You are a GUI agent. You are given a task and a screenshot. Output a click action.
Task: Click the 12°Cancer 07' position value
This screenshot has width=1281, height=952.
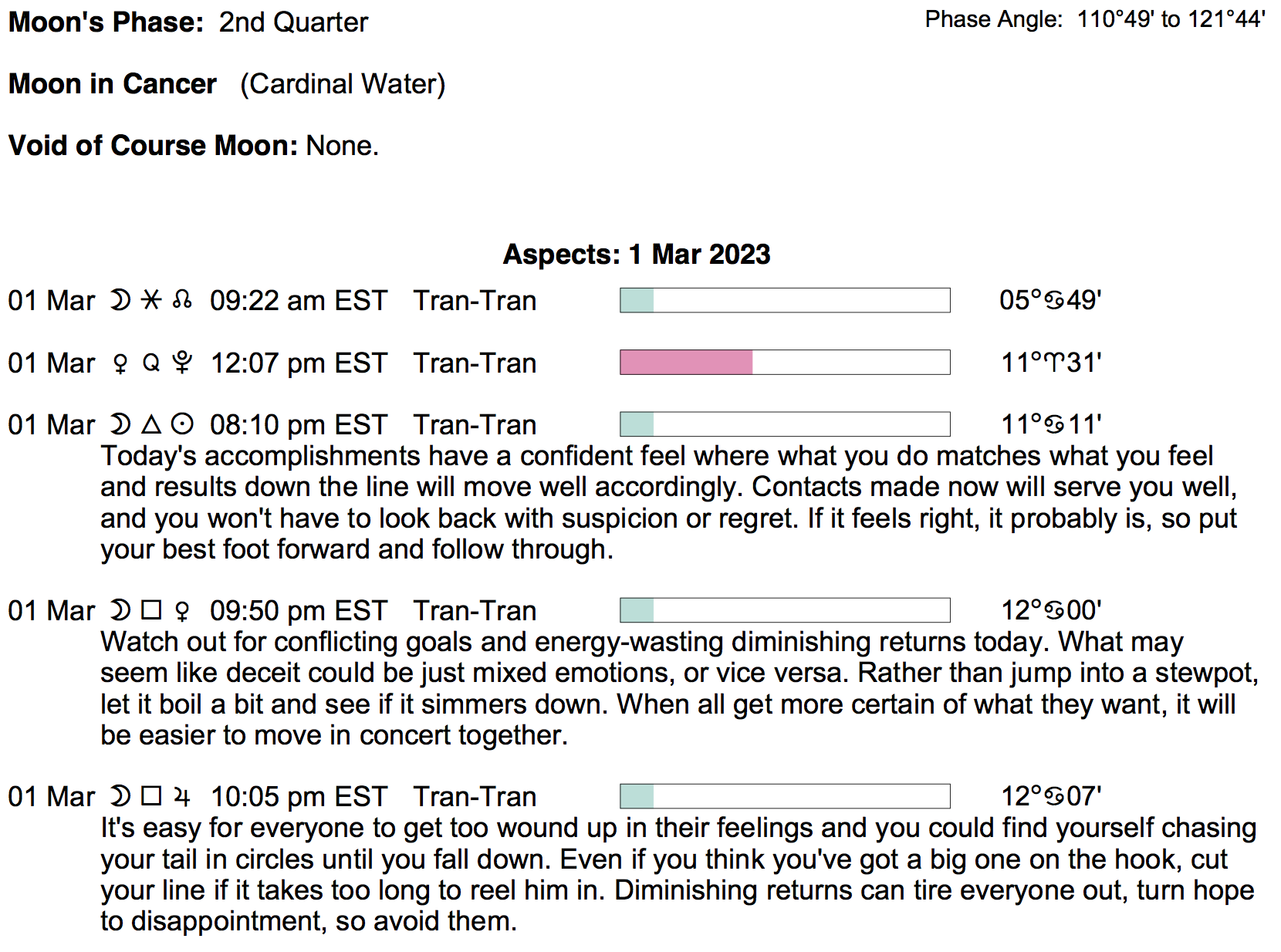[x=1051, y=796]
